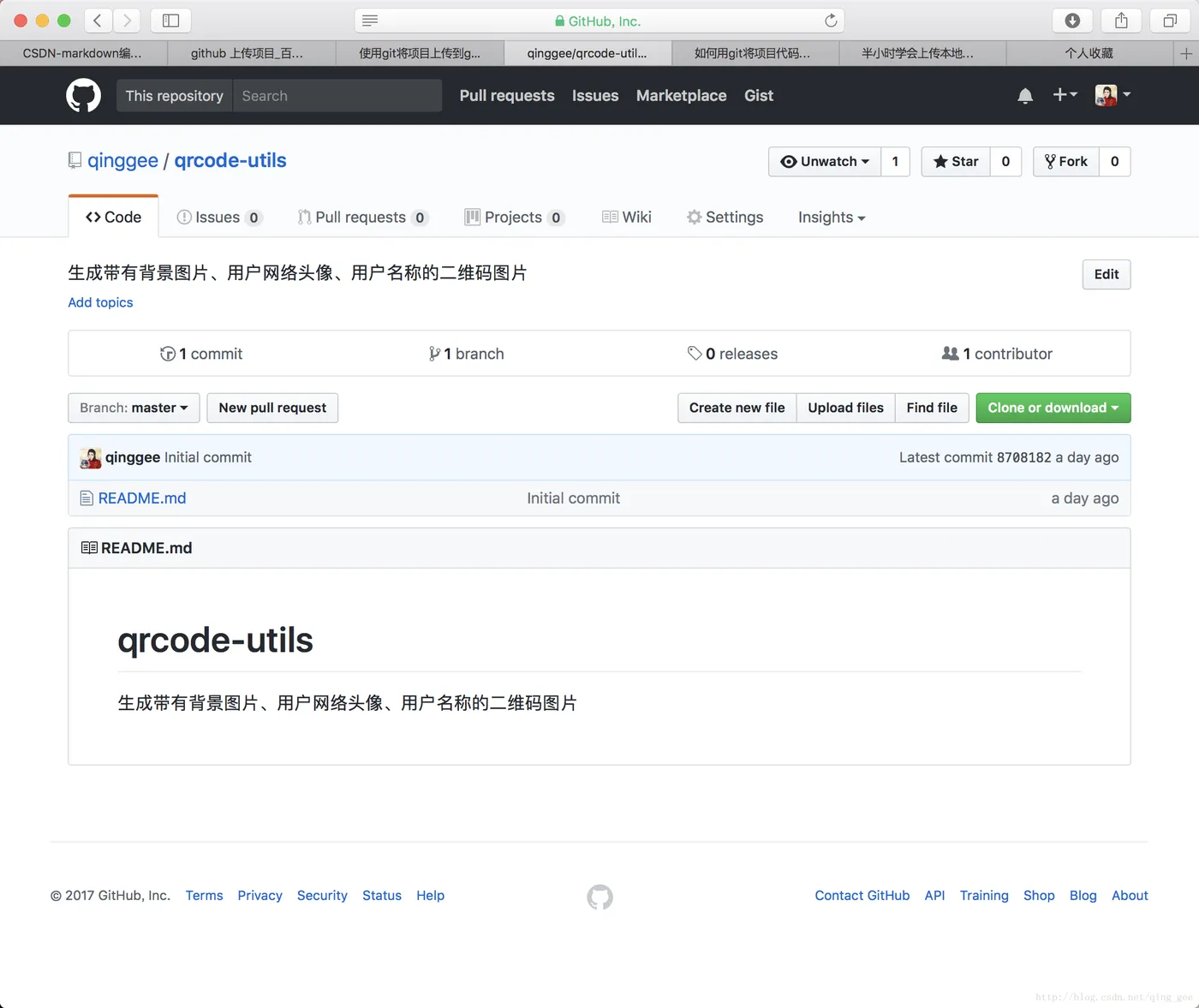Click the README.md file icon

click(x=86, y=498)
